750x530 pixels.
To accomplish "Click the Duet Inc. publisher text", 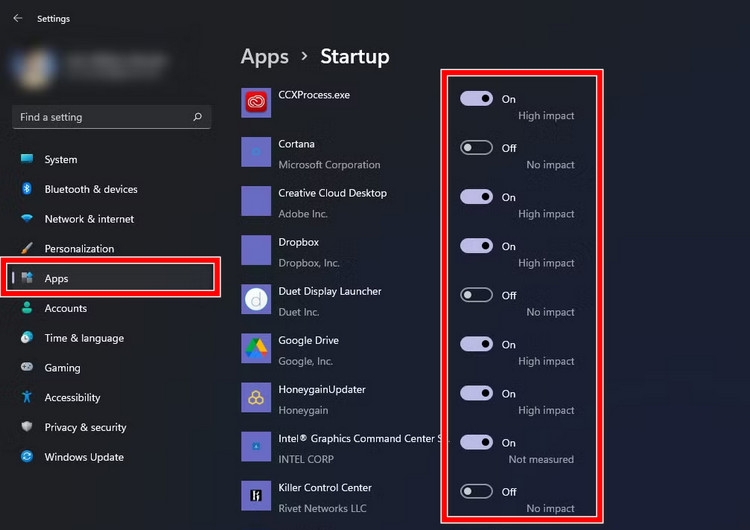I will pyautogui.click(x=298, y=312).
